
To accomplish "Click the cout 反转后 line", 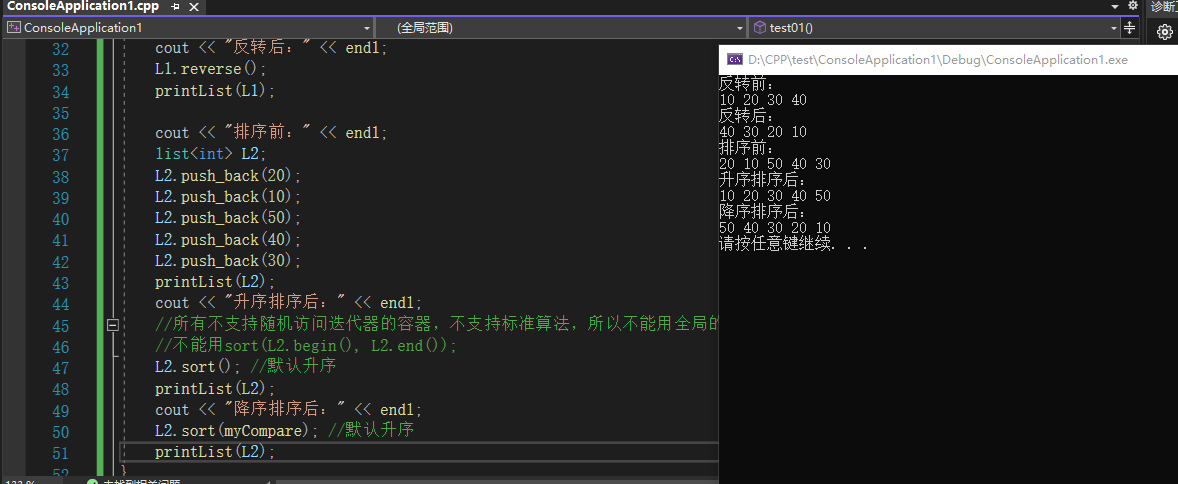I will (272, 48).
